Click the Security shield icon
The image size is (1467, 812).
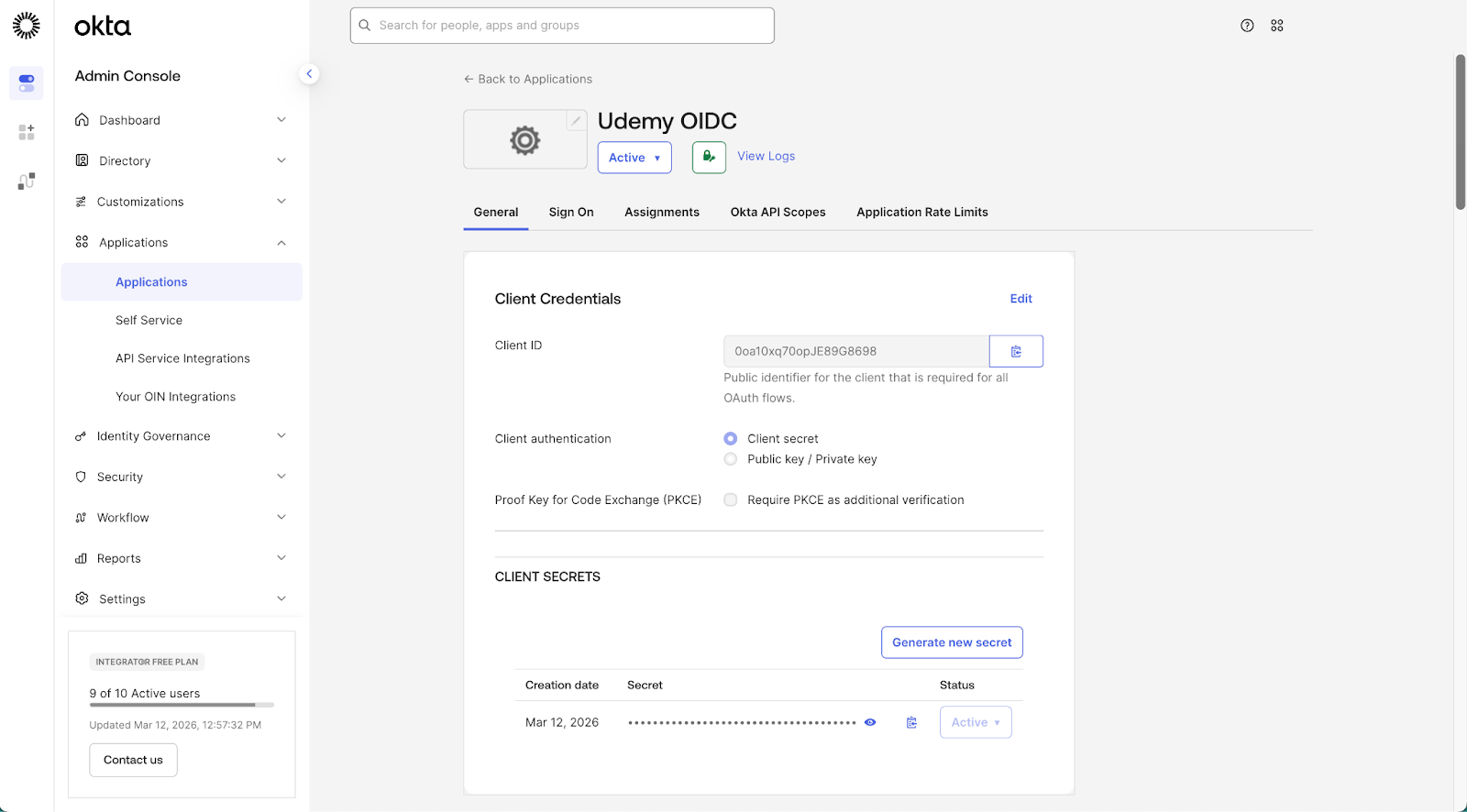tap(81, 477)
